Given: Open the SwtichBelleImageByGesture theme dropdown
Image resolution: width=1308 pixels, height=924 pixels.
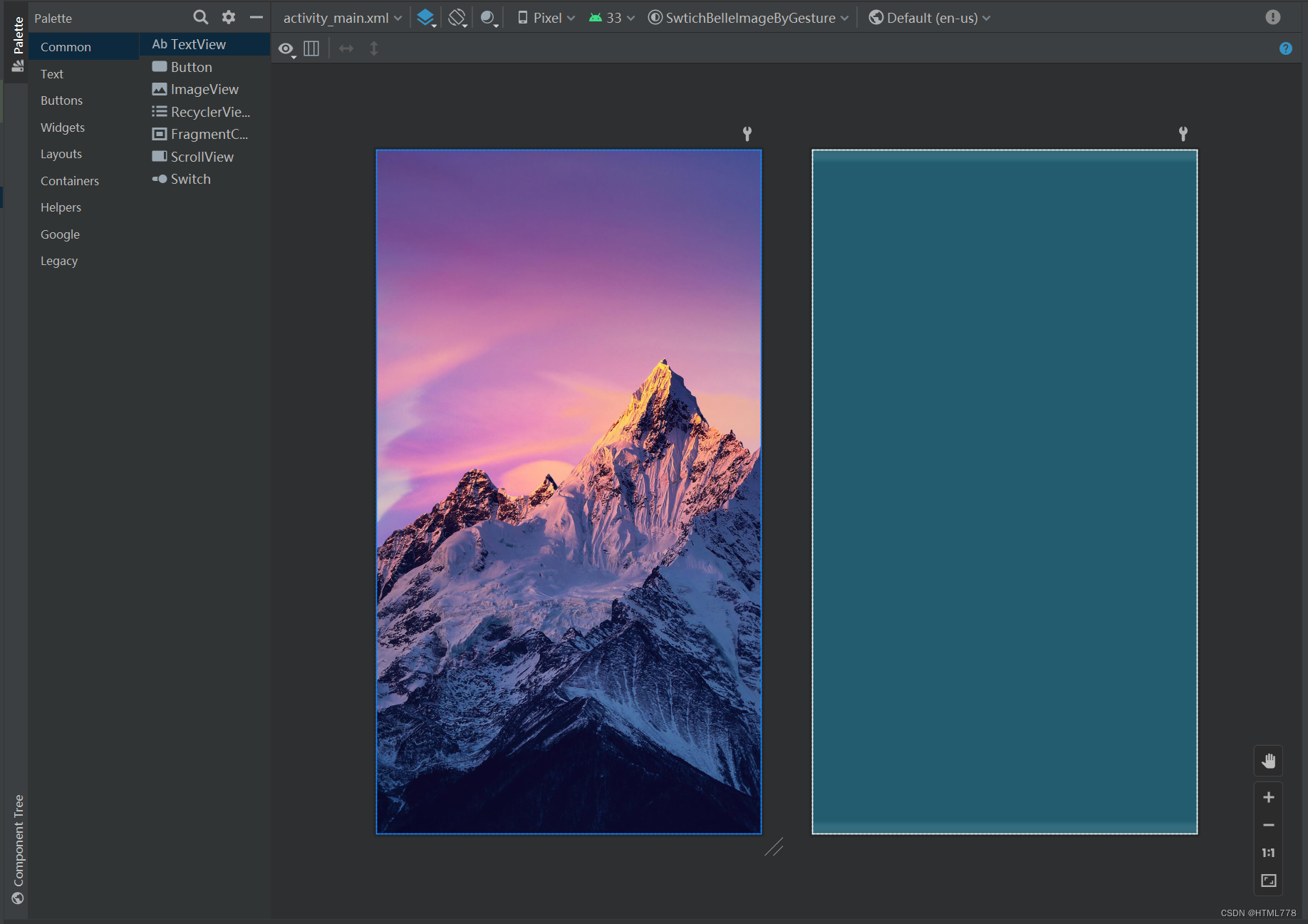Looking at the screenshot, I should click(x=748, y=18).
